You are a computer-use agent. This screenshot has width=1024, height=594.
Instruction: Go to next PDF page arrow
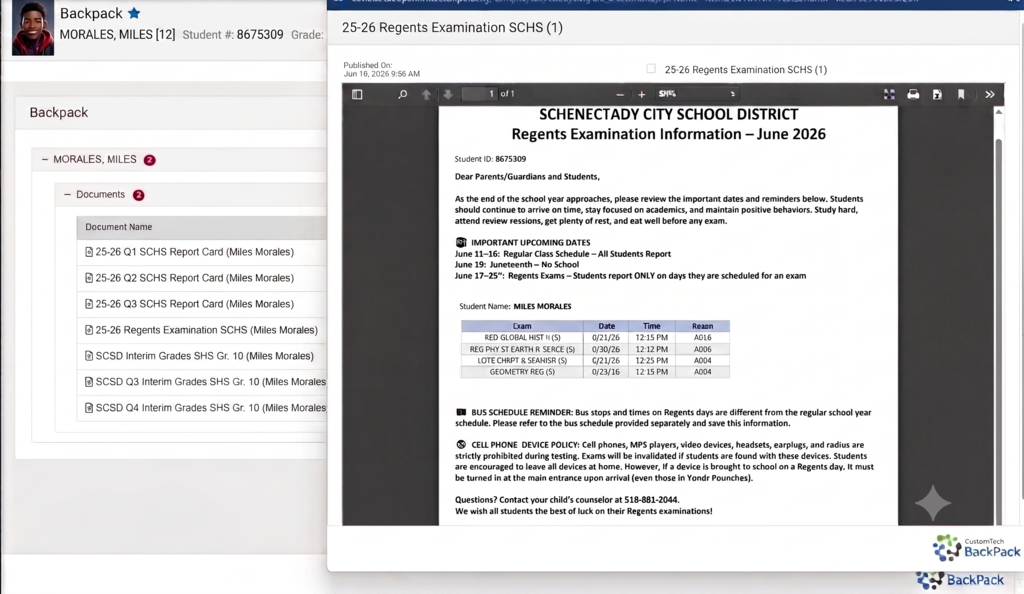point(448,94)
